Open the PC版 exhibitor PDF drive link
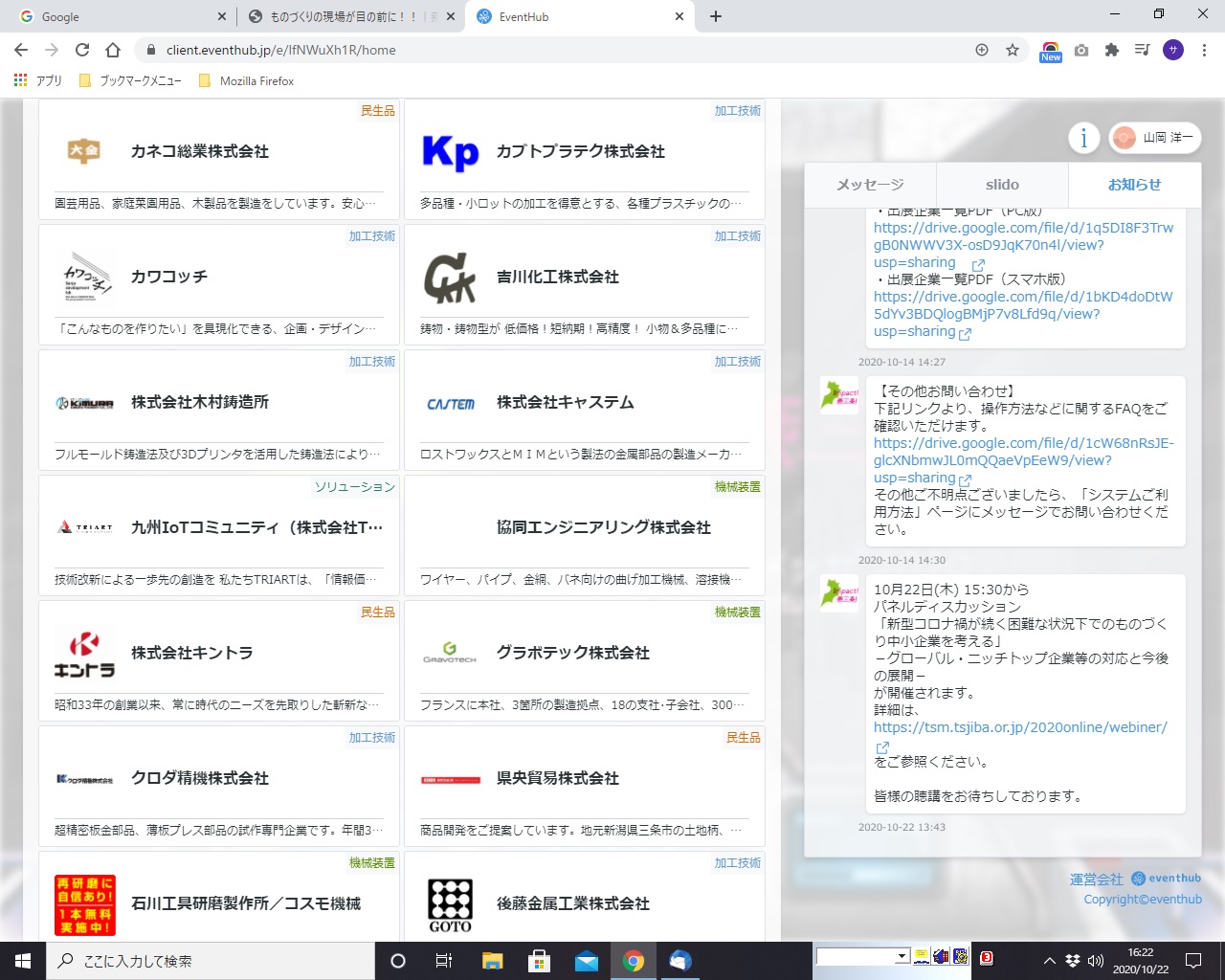This screenshot has height=980, width=1225. 1023,245
